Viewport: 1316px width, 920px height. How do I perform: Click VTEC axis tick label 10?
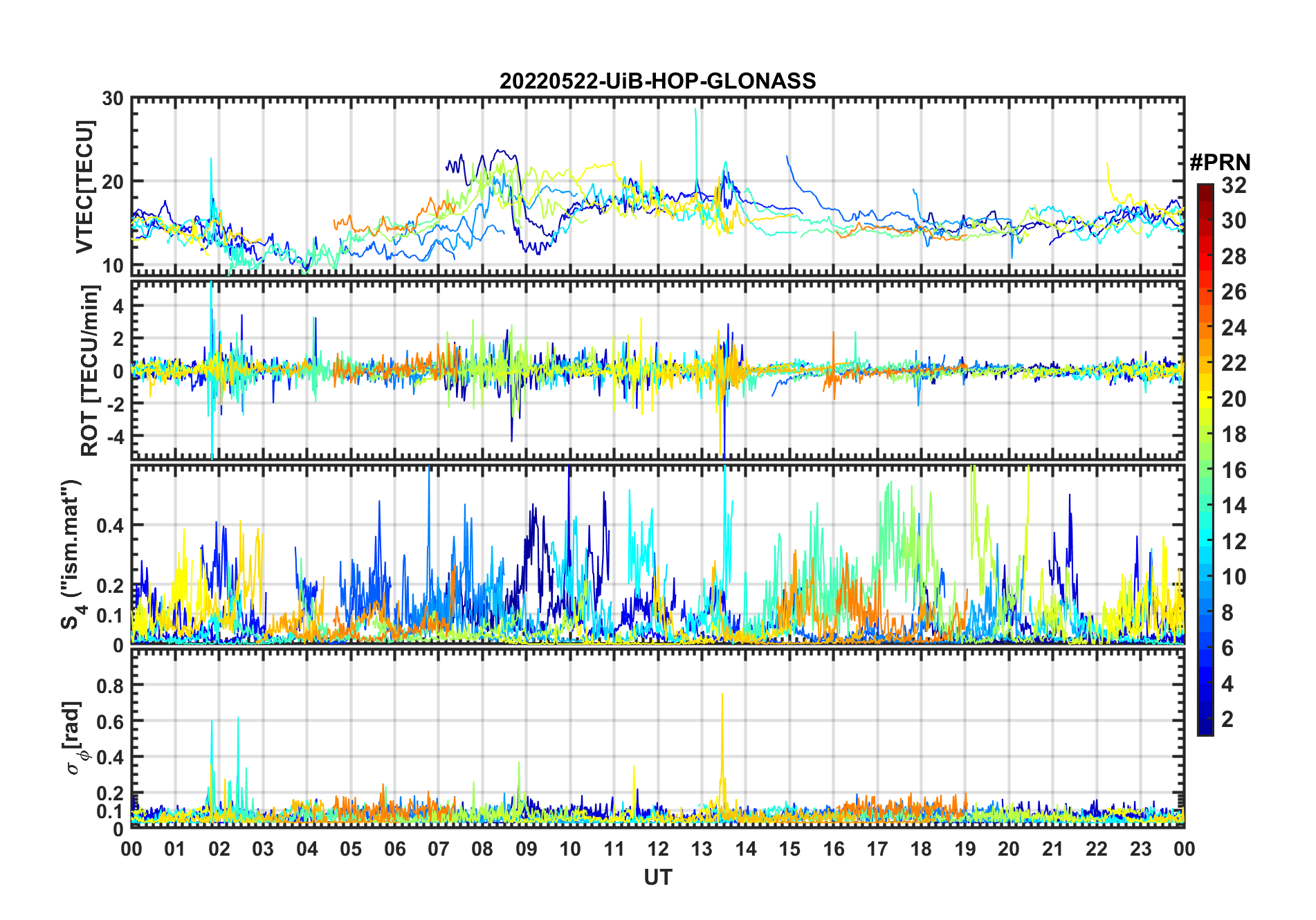[113, 265]
